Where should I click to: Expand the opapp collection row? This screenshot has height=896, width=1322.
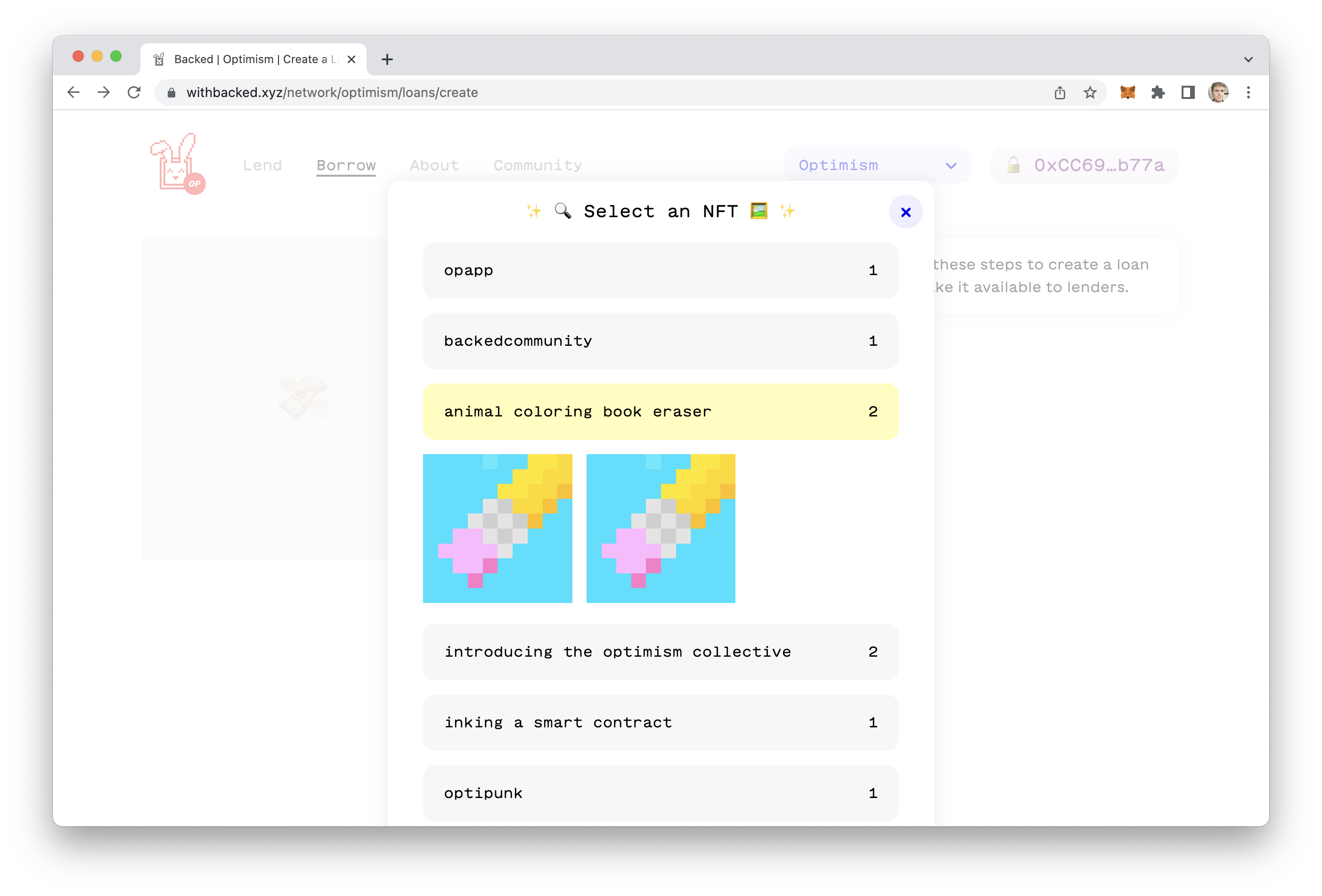661,270
